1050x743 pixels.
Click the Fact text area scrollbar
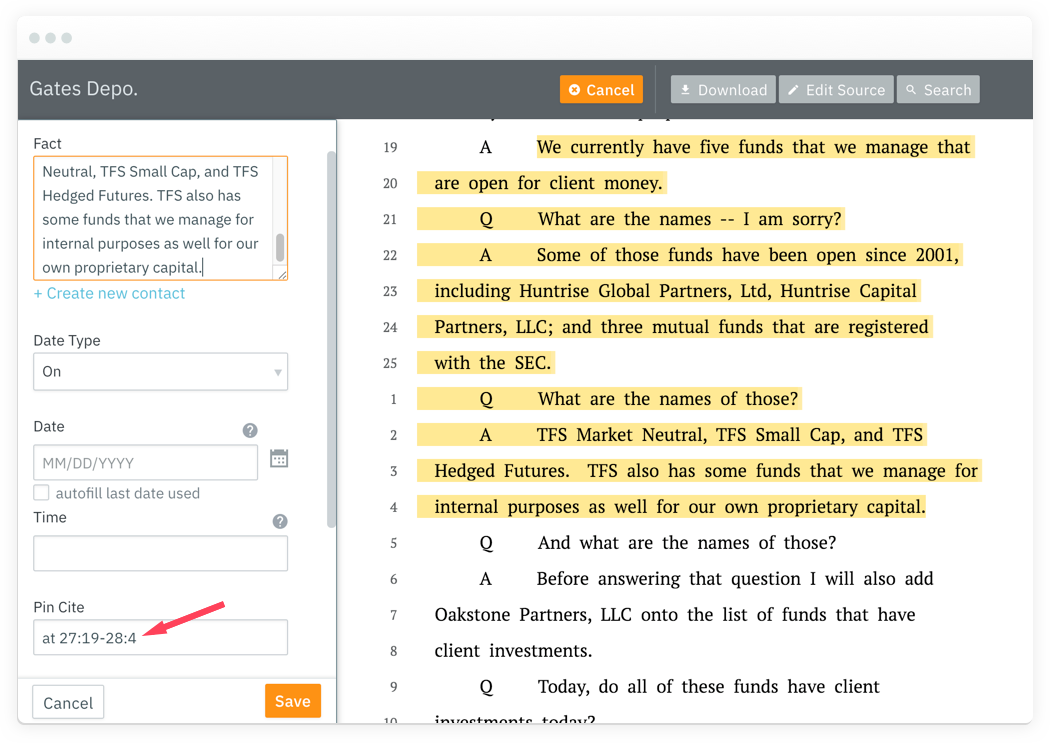click(280, 246)
